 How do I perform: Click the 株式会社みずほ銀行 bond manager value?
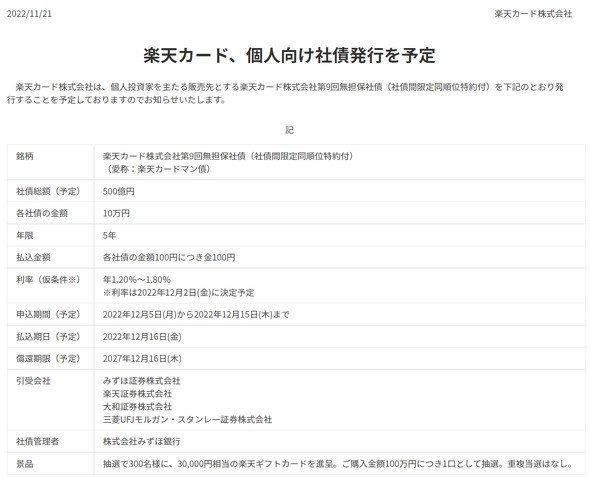[142, 441]
